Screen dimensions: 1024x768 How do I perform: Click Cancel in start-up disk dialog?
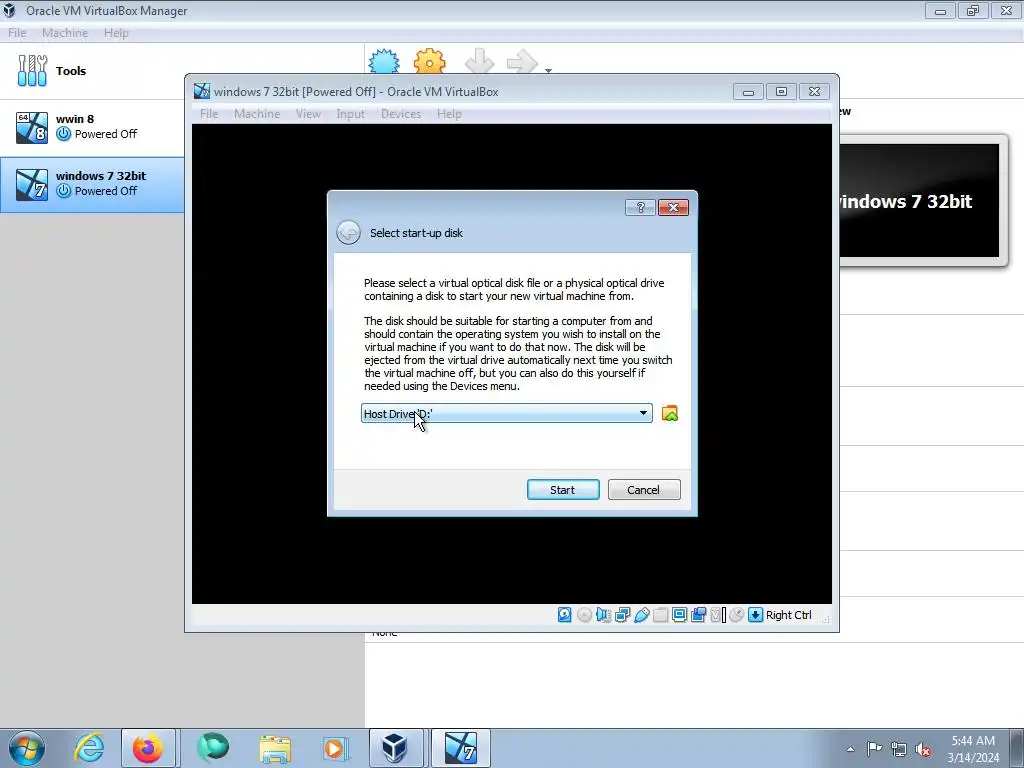pyautogui.click(x=644, y=490)
